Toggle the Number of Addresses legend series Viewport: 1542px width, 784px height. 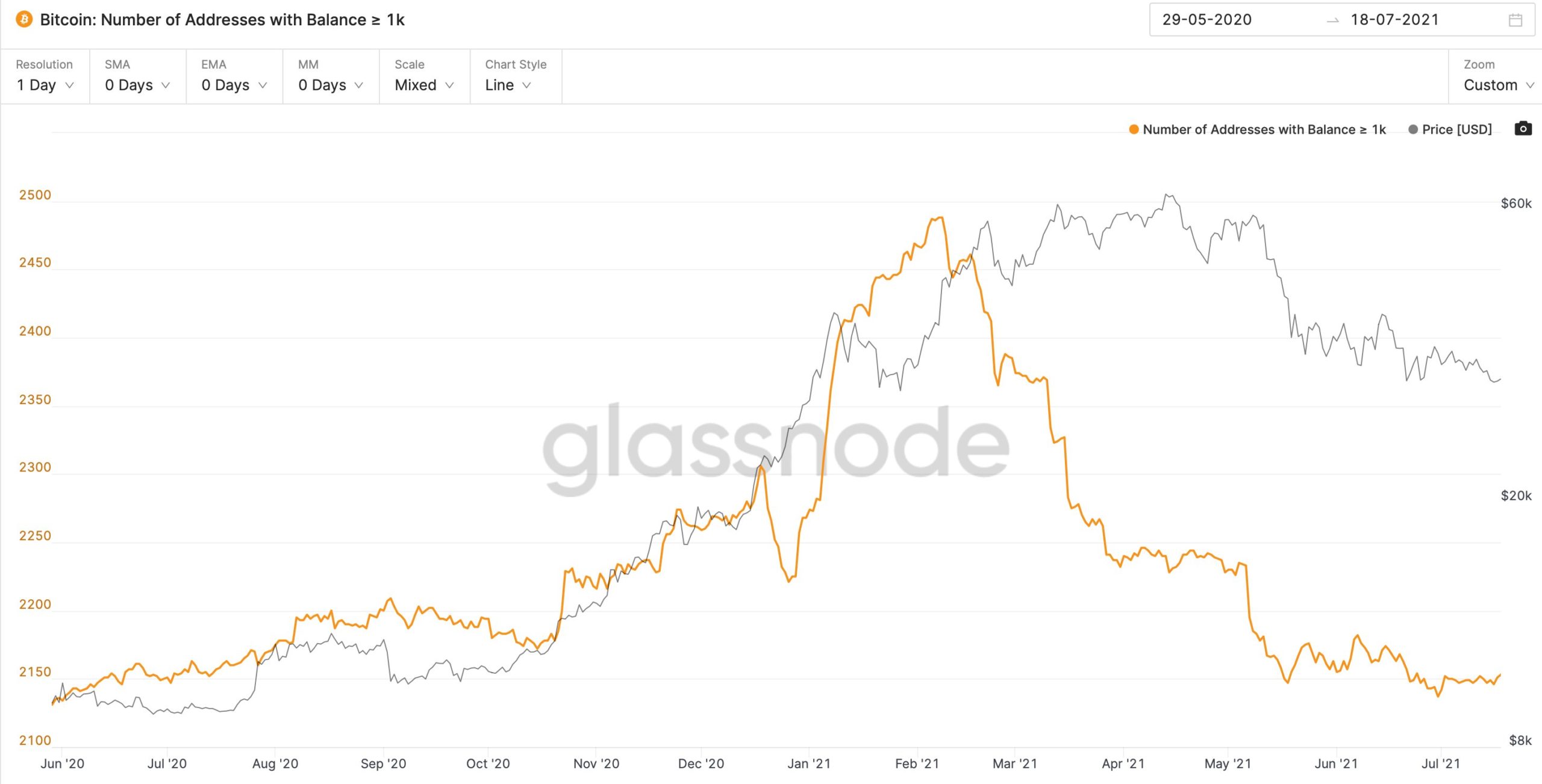pos(1264,129)
